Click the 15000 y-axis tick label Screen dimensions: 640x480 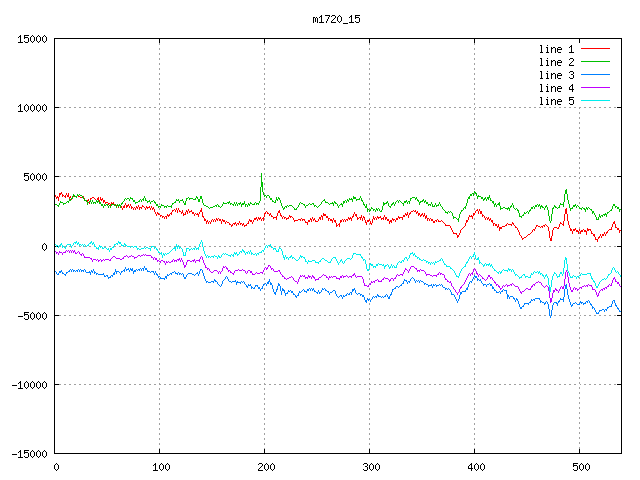coord(32,39)
